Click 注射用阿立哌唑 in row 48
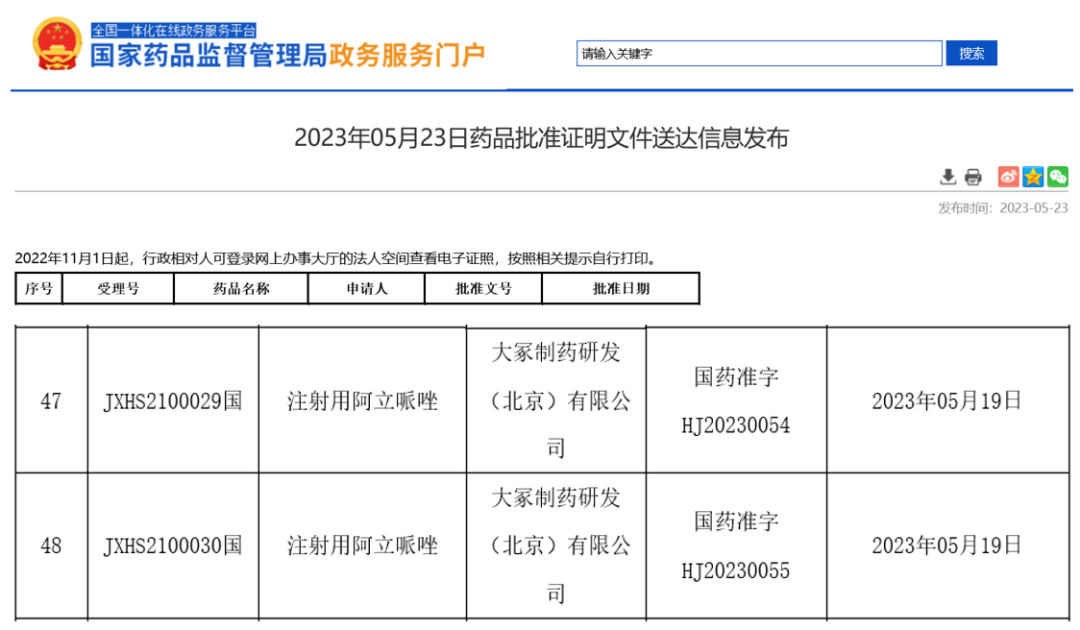 362,546
